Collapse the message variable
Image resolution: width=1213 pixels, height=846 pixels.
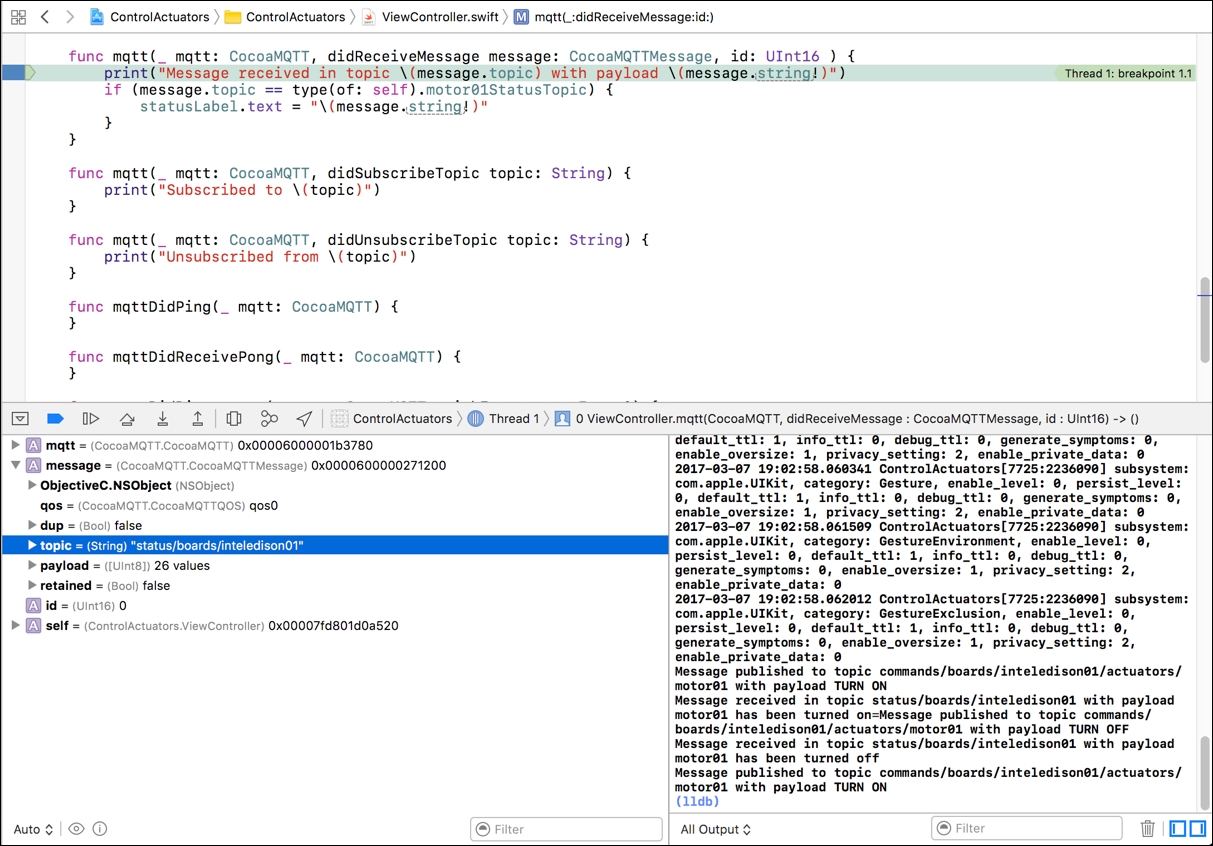point(15,465)
